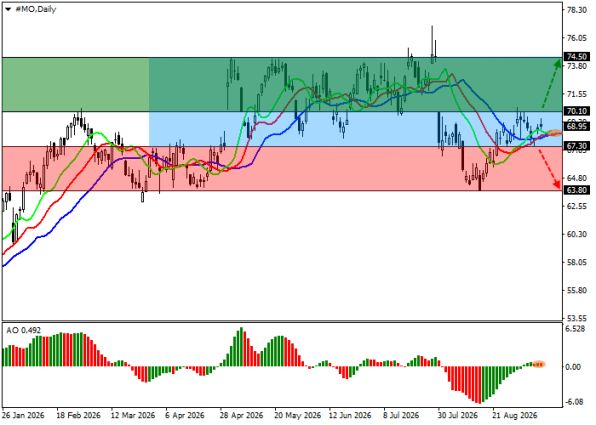
Task: Click the 21 Aug 2026 date label
Action: [x=515, y=415]
